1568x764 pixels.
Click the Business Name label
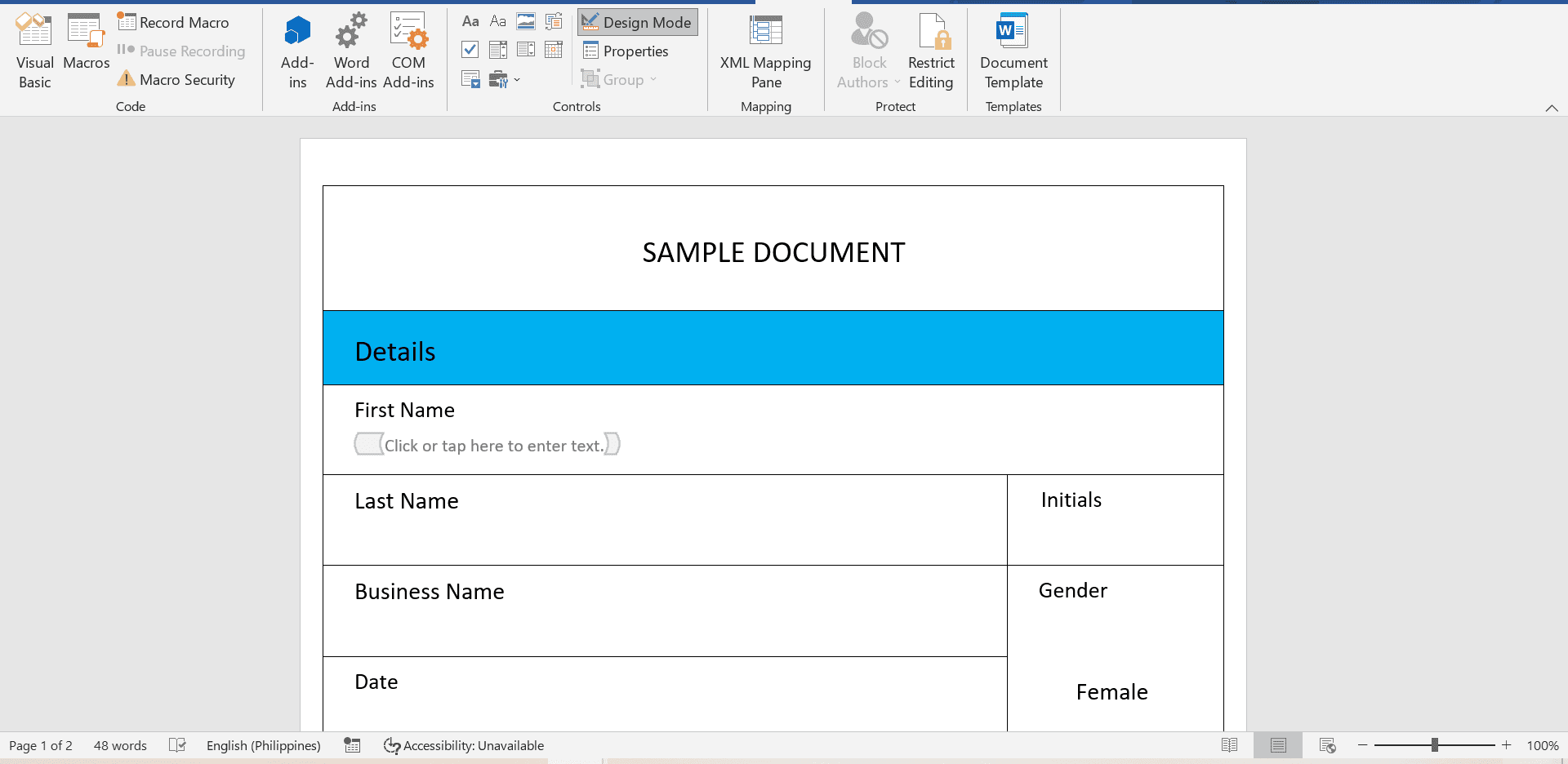tap(430, 591)
